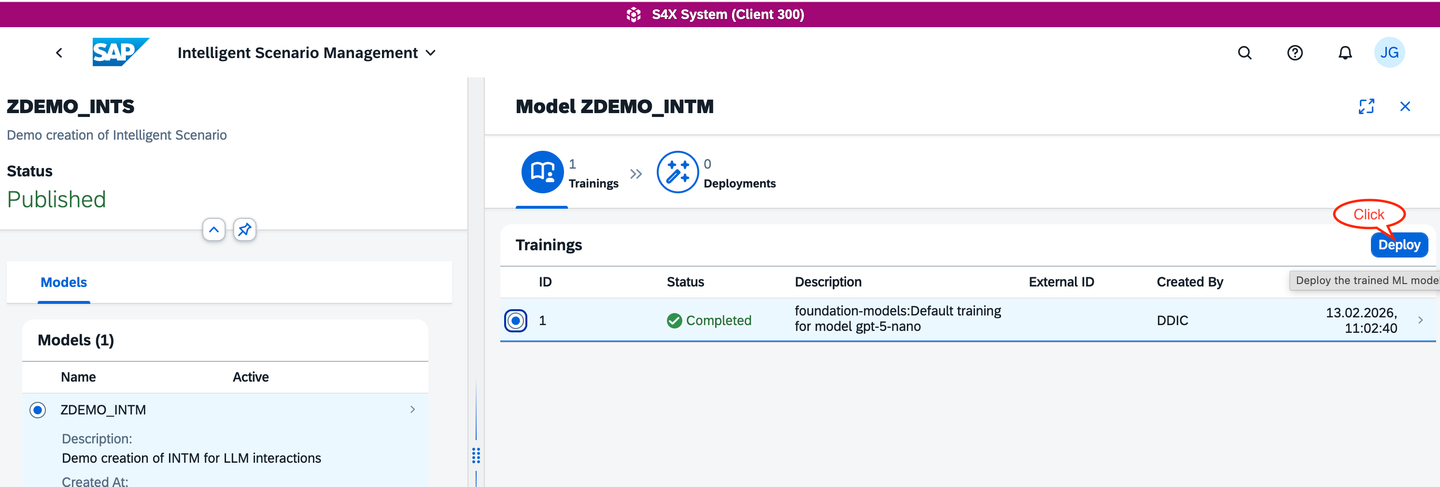Viewport: 1440px width, 487px height.
Task: Click the DDIC created-by cell
Action: (1173, 321)
